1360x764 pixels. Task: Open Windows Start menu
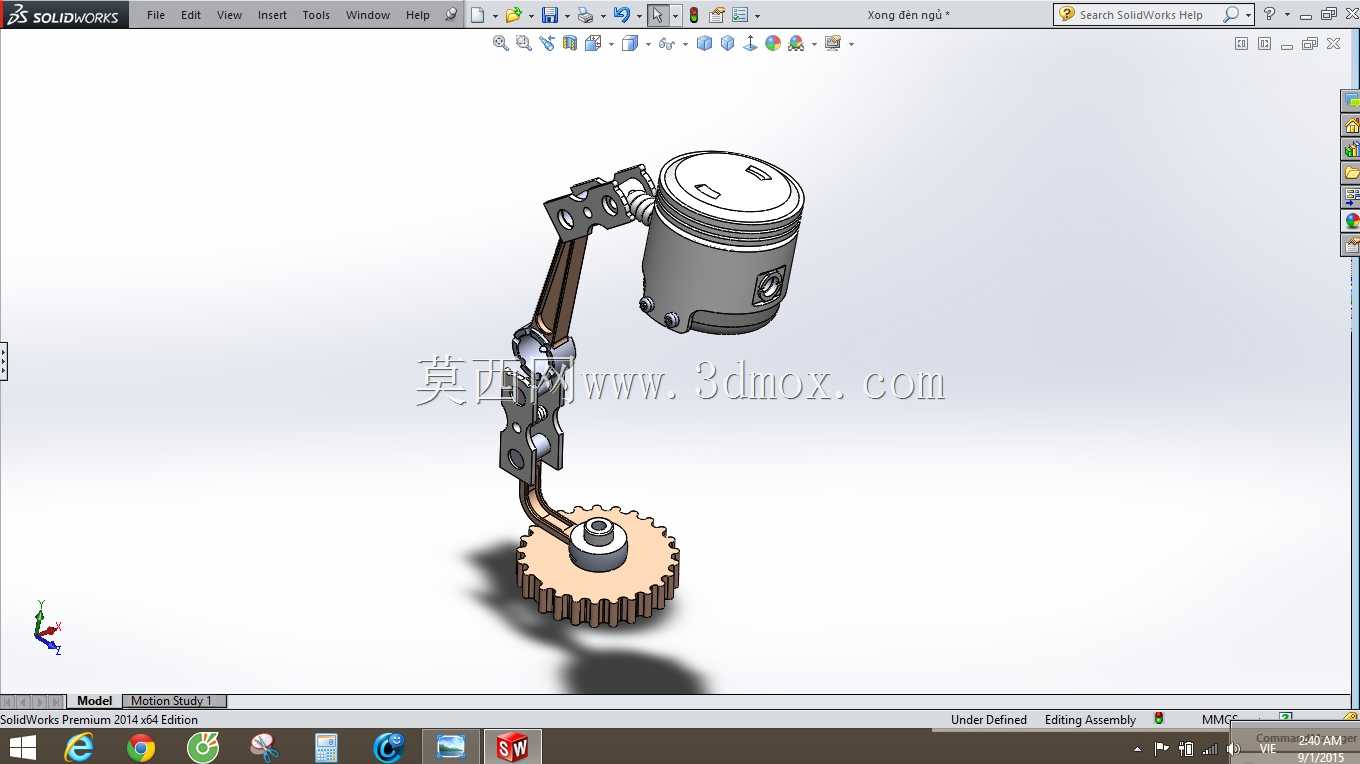(22, 747)
